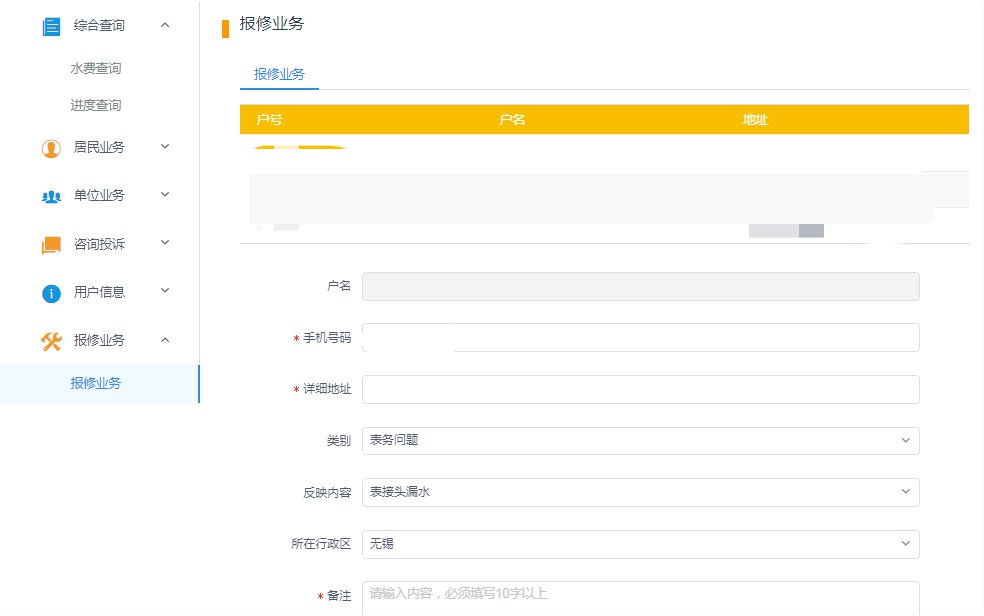Click the 手机号码 input field
984x616 pixels.
[641, 337]
